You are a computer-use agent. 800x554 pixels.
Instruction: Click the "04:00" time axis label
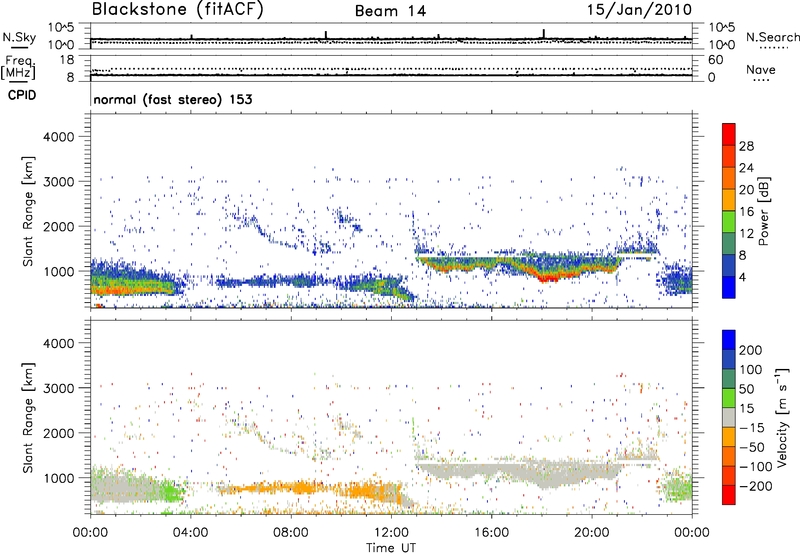click(190, 533)
